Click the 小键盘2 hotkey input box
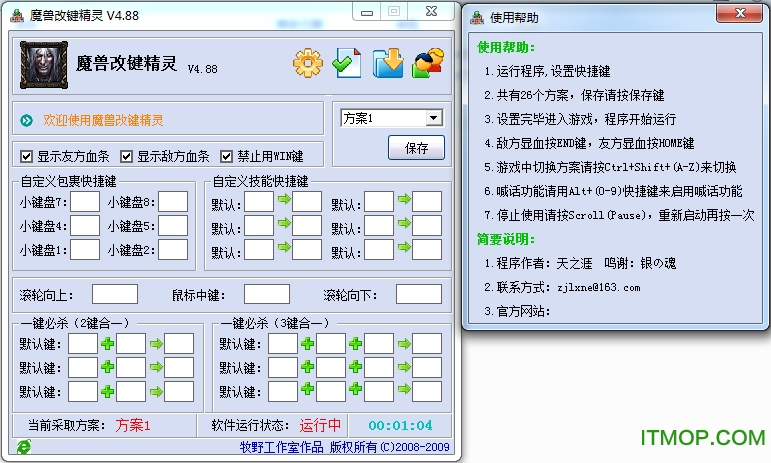Image resolution: width=771 pixels, height=463 pixels. [x=173, y=250]
